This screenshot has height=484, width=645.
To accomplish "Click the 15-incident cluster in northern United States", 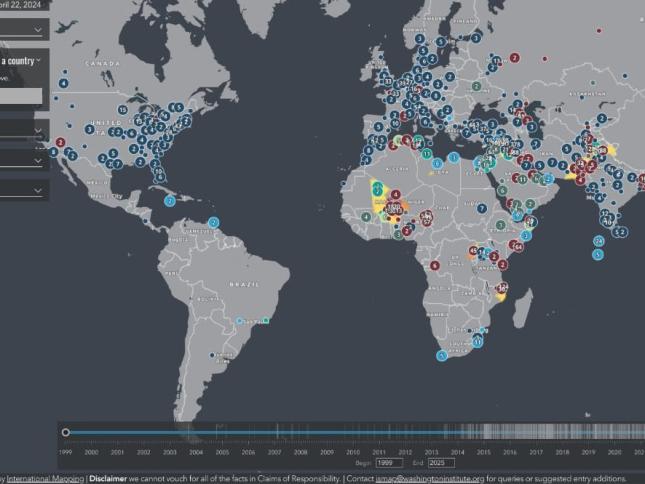I will click(x=122, y=109).
